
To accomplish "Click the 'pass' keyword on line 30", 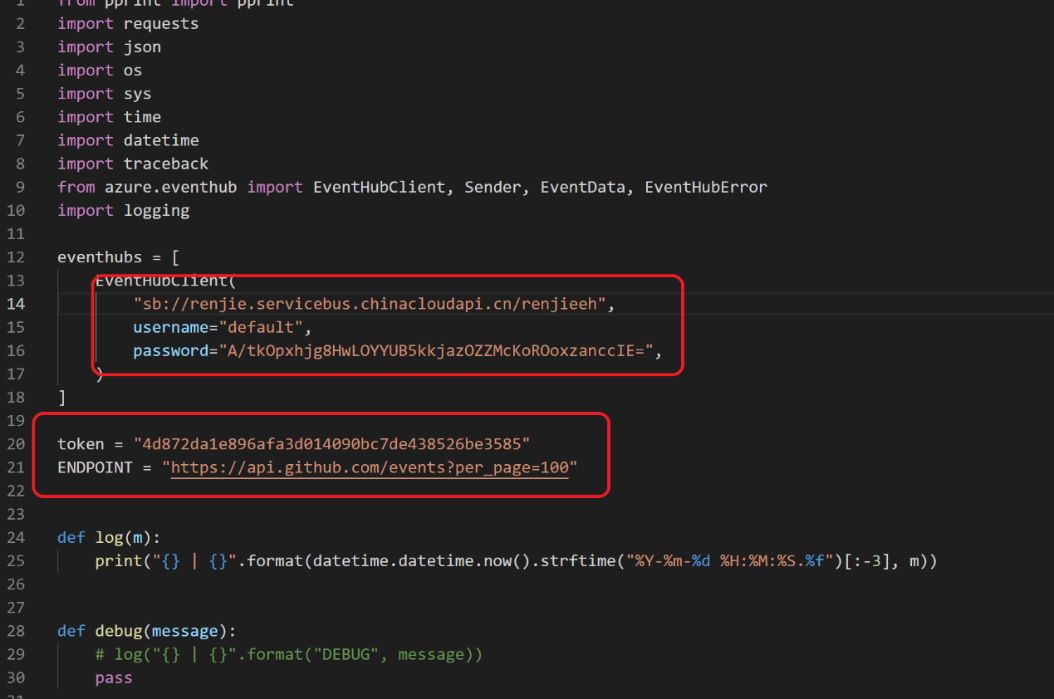I will point(113,678).
